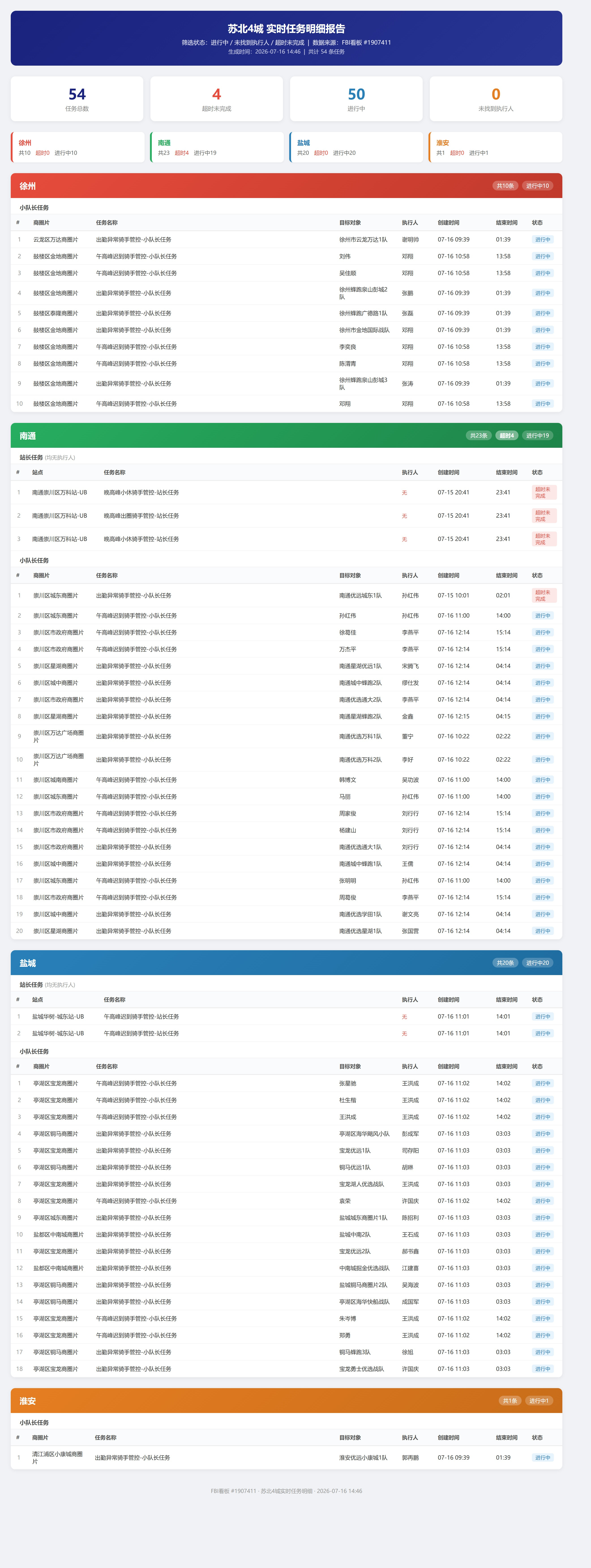This screenshot has height=1568, width=591.
Task: Open the 盐城 city summary card showing 共20
Action: click(x=356, y=147)
